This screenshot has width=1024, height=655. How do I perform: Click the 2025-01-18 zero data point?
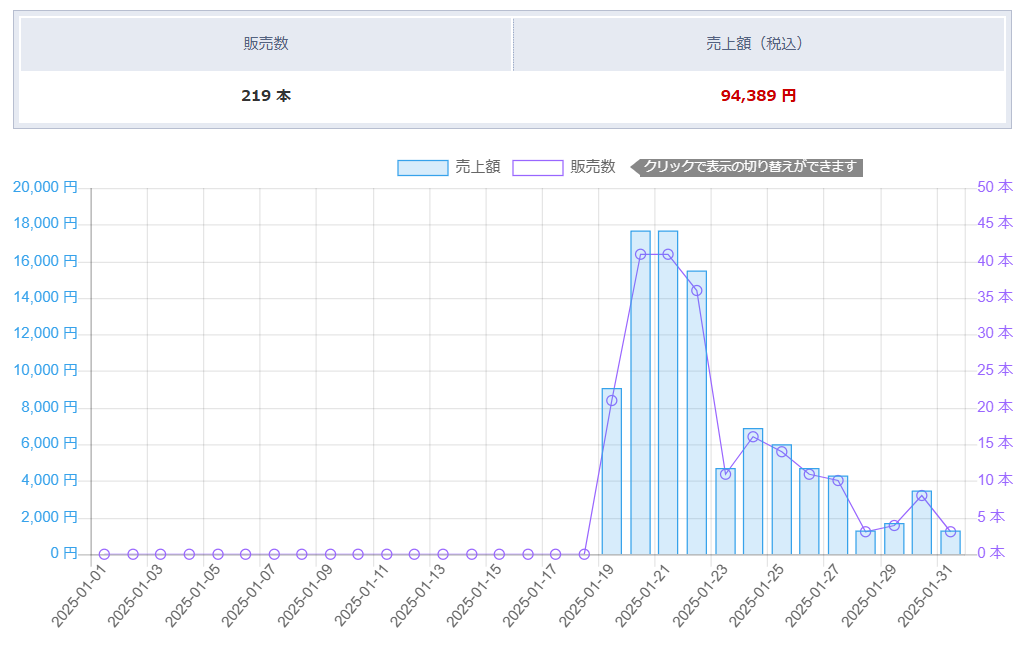point(584,554)
